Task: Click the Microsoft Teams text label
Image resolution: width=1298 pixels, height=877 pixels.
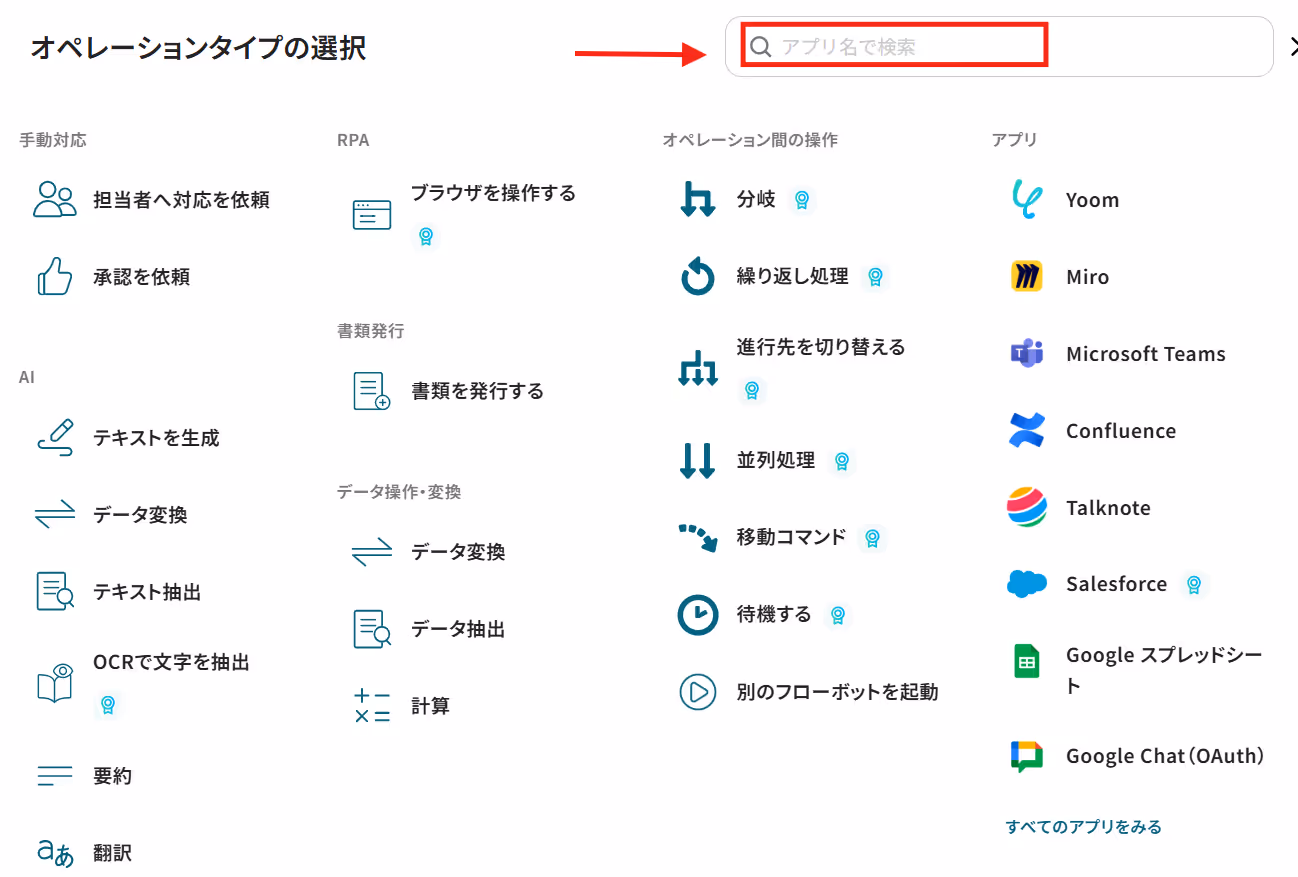Action: click(x=1146, y=354)
